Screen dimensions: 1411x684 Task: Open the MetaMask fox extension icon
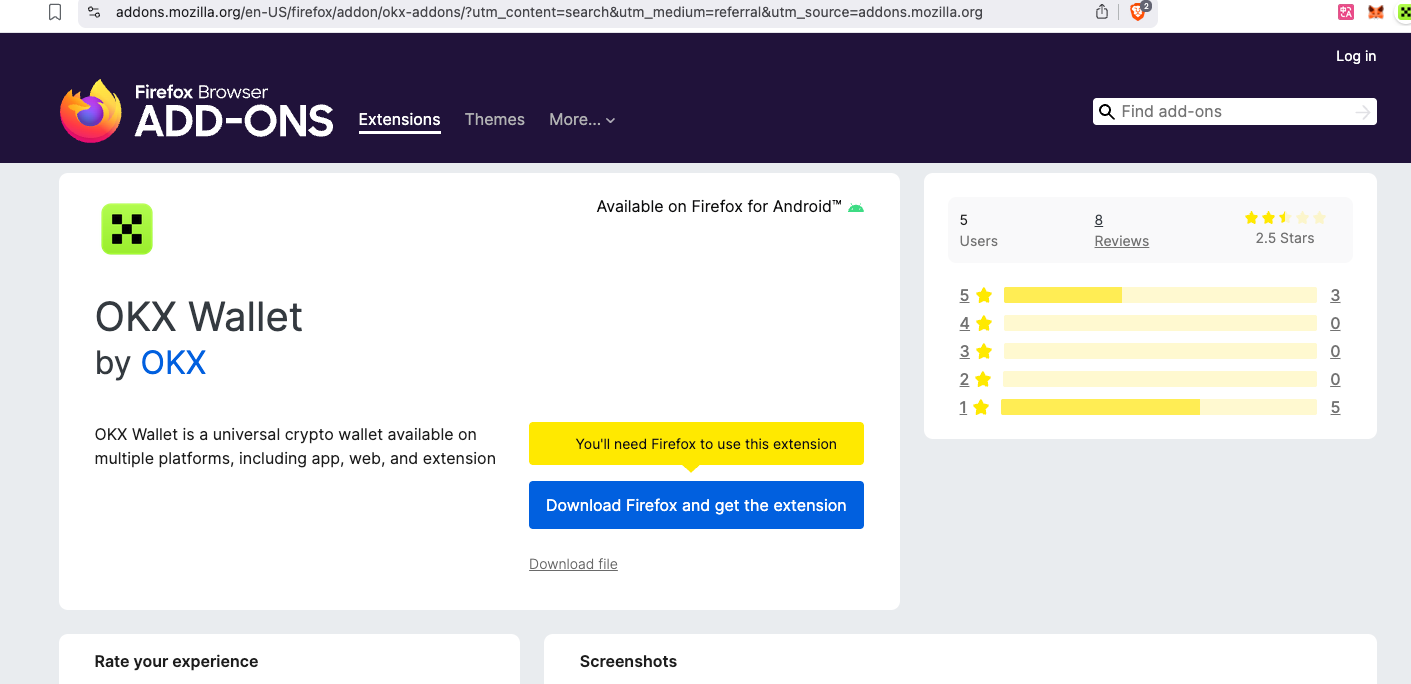click(1376, 12)
